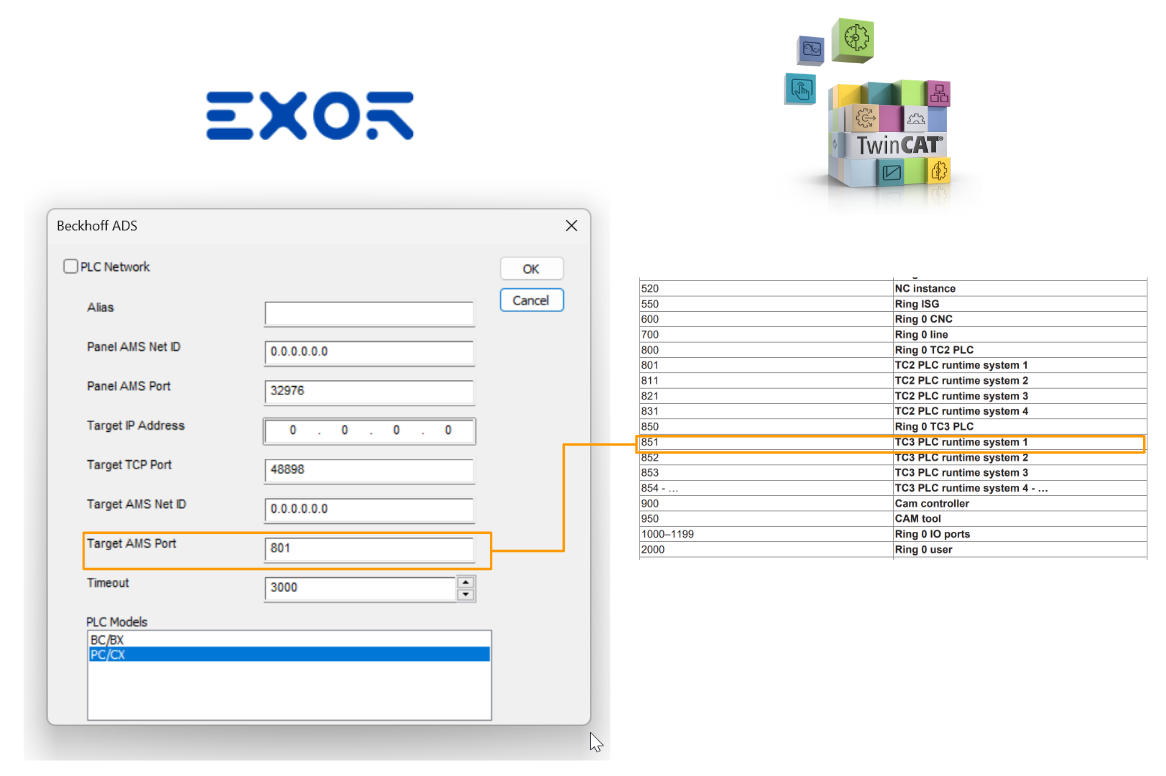Click the Cancel button
This screenshot has height=776, width=1166.
point(531,300)
